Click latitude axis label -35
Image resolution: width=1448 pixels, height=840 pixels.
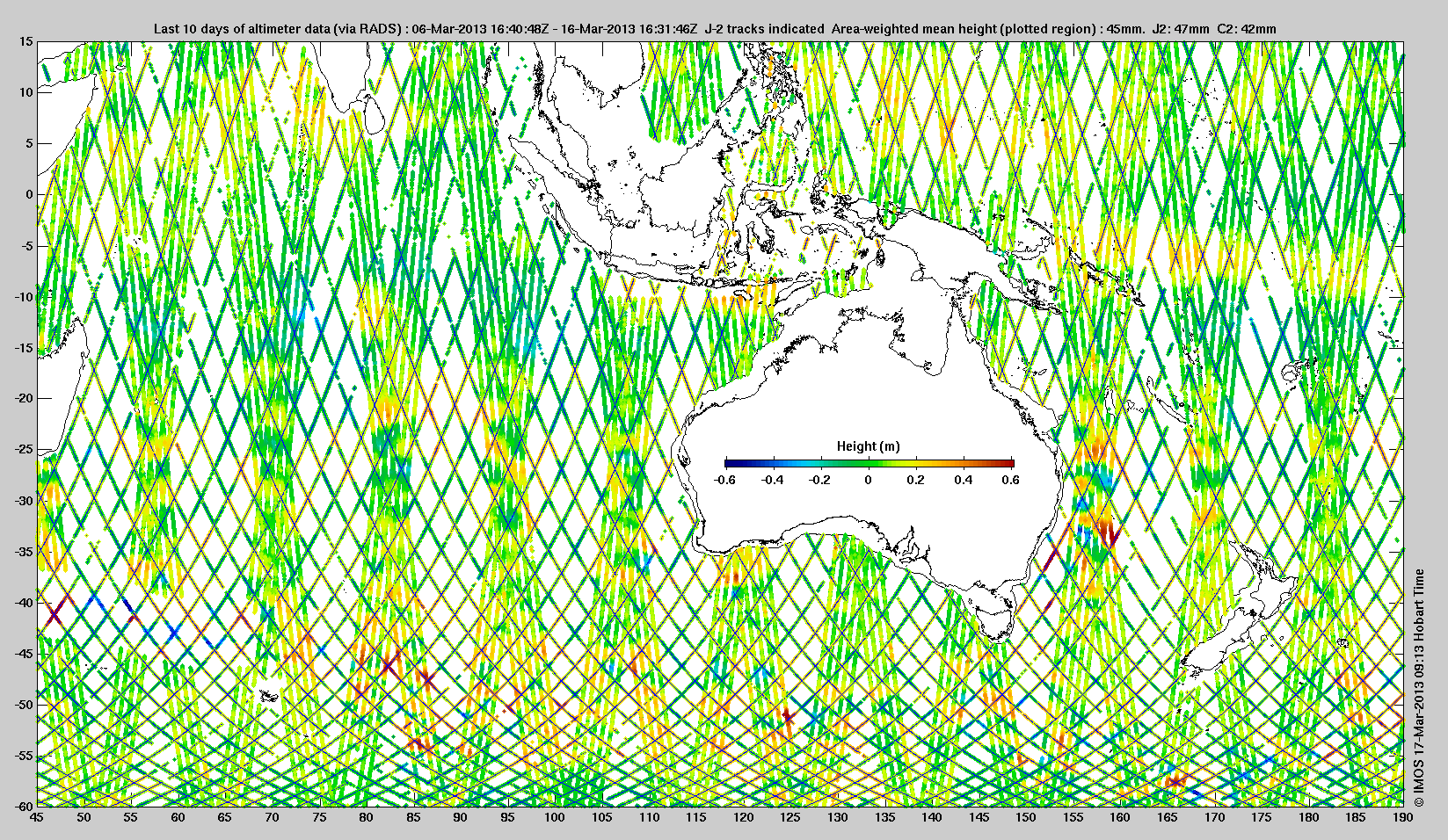click(25, 552)
